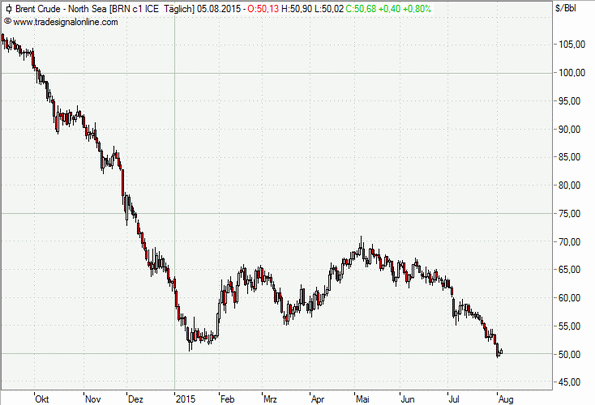
Task: Click the 05.08.2015 date in header
Action: point(219,9)
